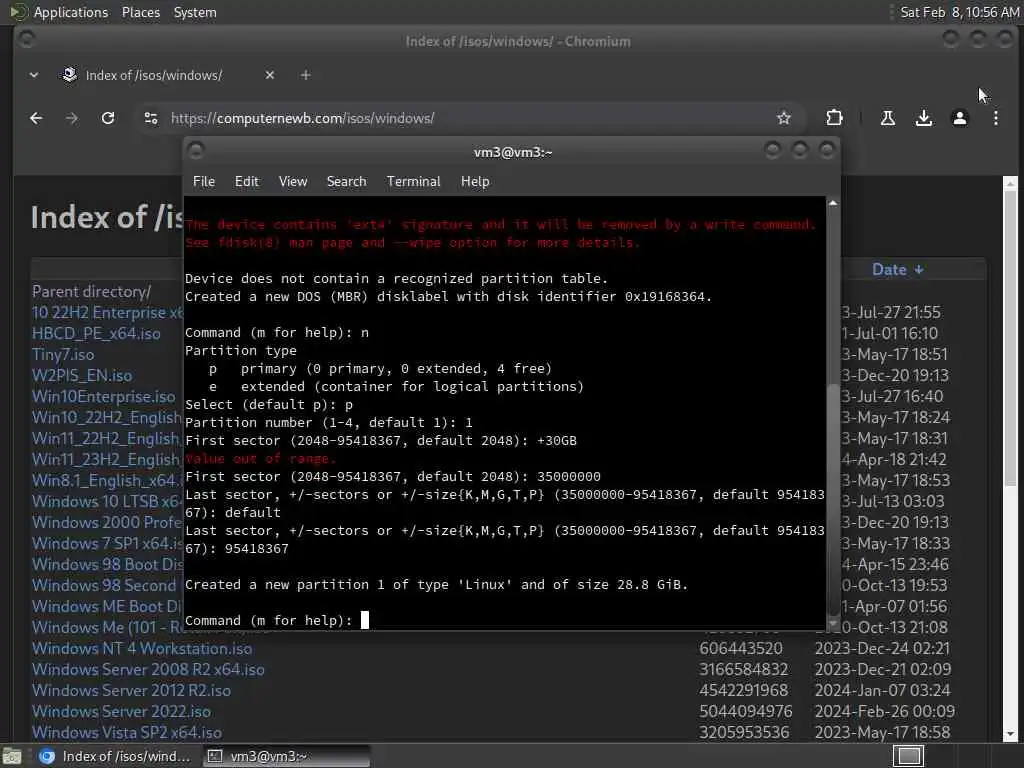
Task: Click Chromium window menu button at title bar left
Action: 26,39
